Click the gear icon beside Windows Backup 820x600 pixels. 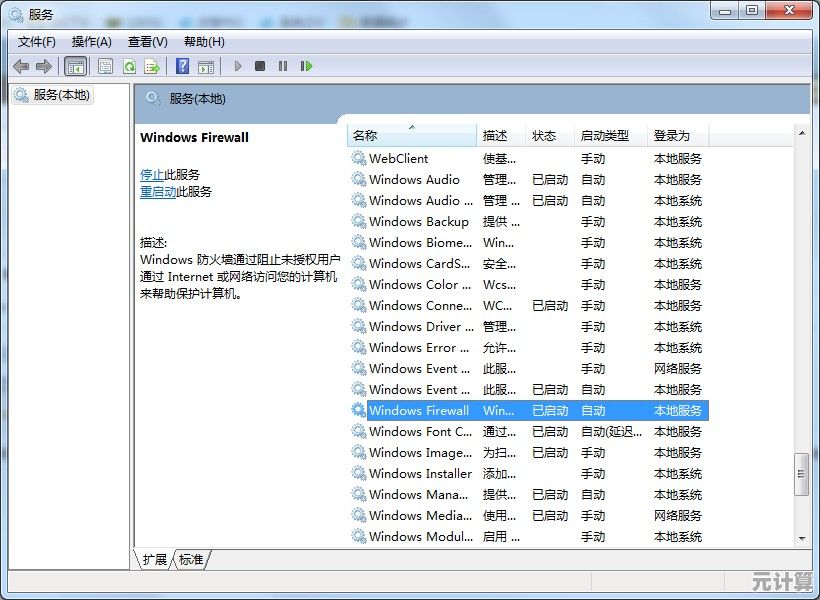359,221
